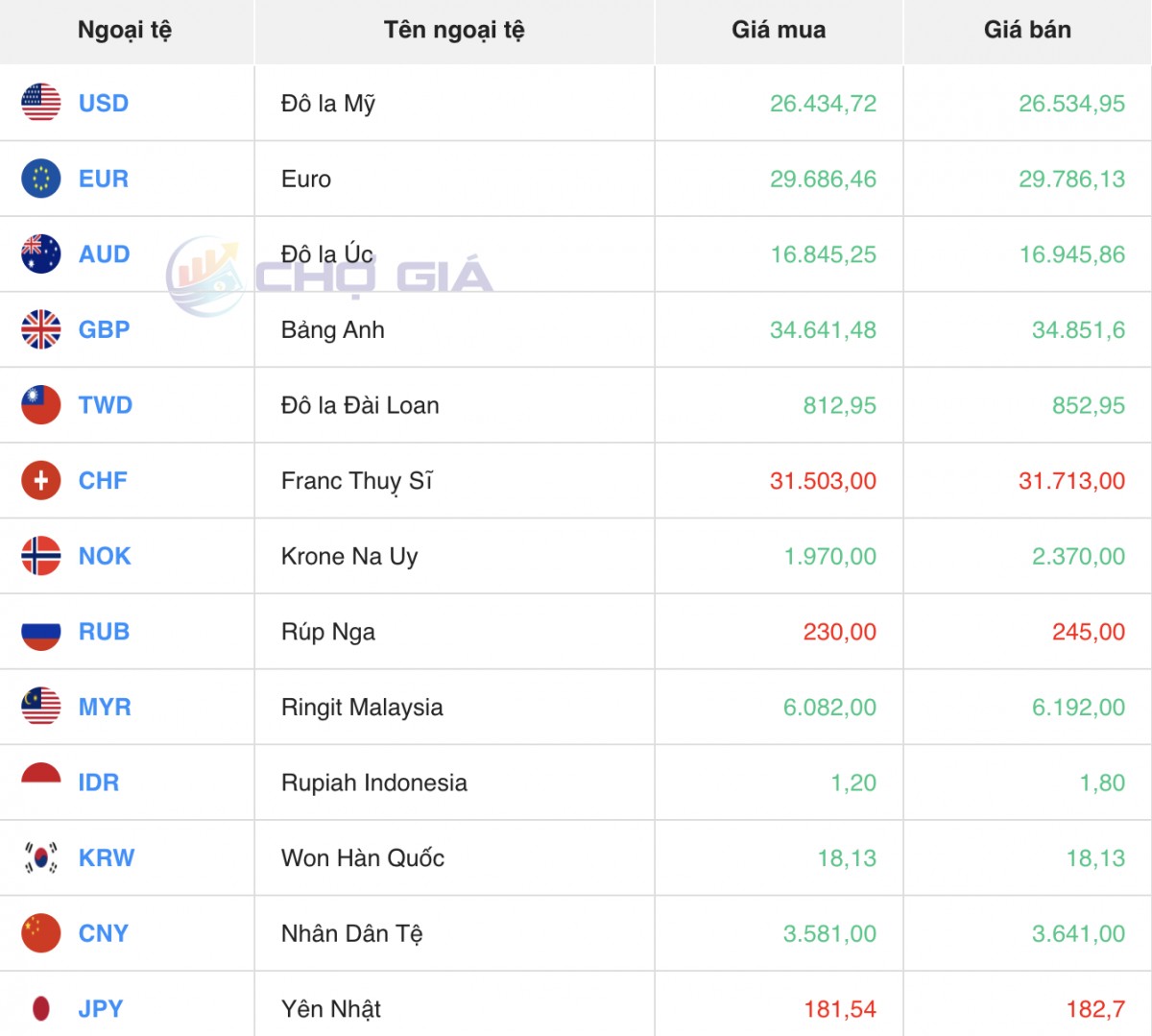This screenshot has height=1036, width=1152.
Task: Click the Malaysia flag icon
Action: [x=40, y=707]
